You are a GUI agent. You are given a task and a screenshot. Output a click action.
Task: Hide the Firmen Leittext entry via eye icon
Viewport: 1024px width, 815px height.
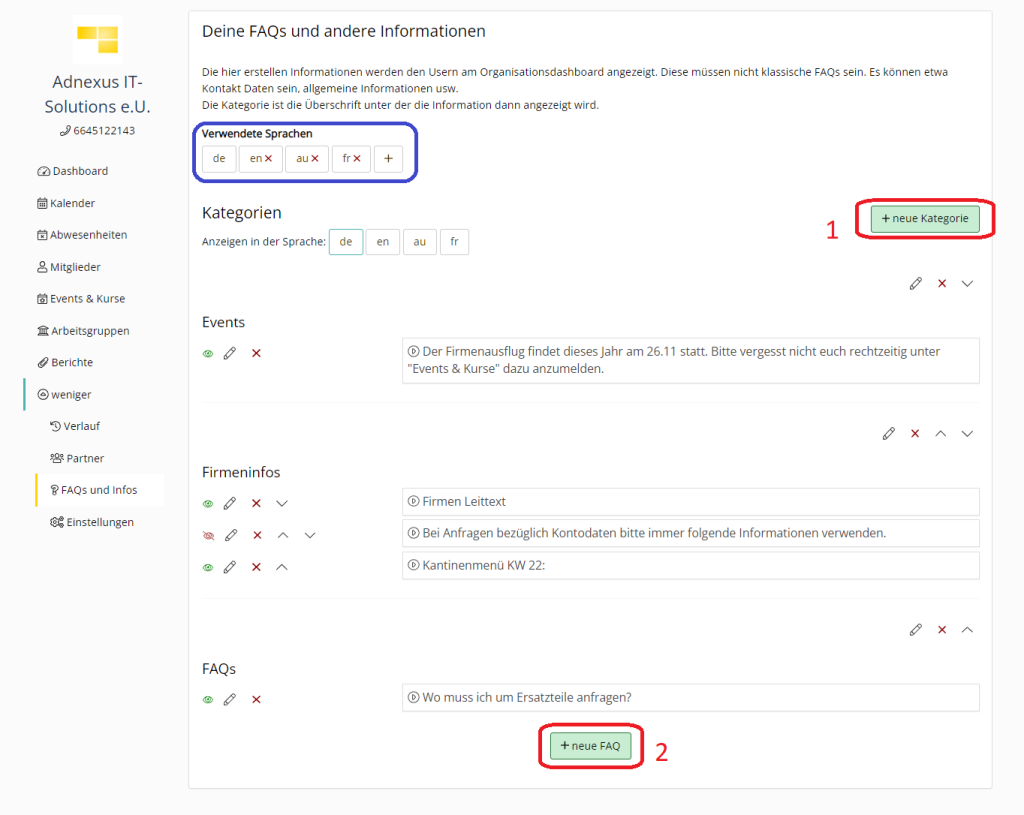pos(208,503)
